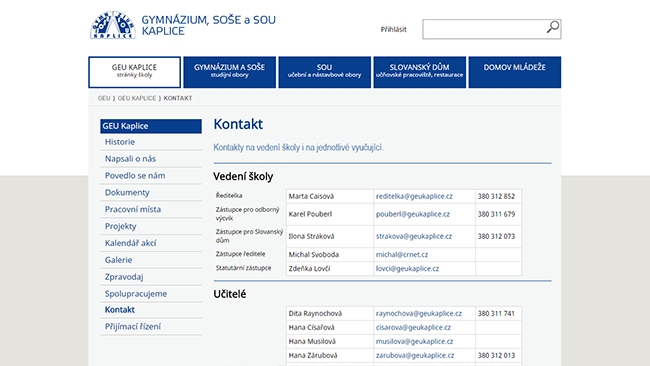This screenshot has height=366, width=650.
Task: Click the magnifier search icon
Action: point(553,27)
